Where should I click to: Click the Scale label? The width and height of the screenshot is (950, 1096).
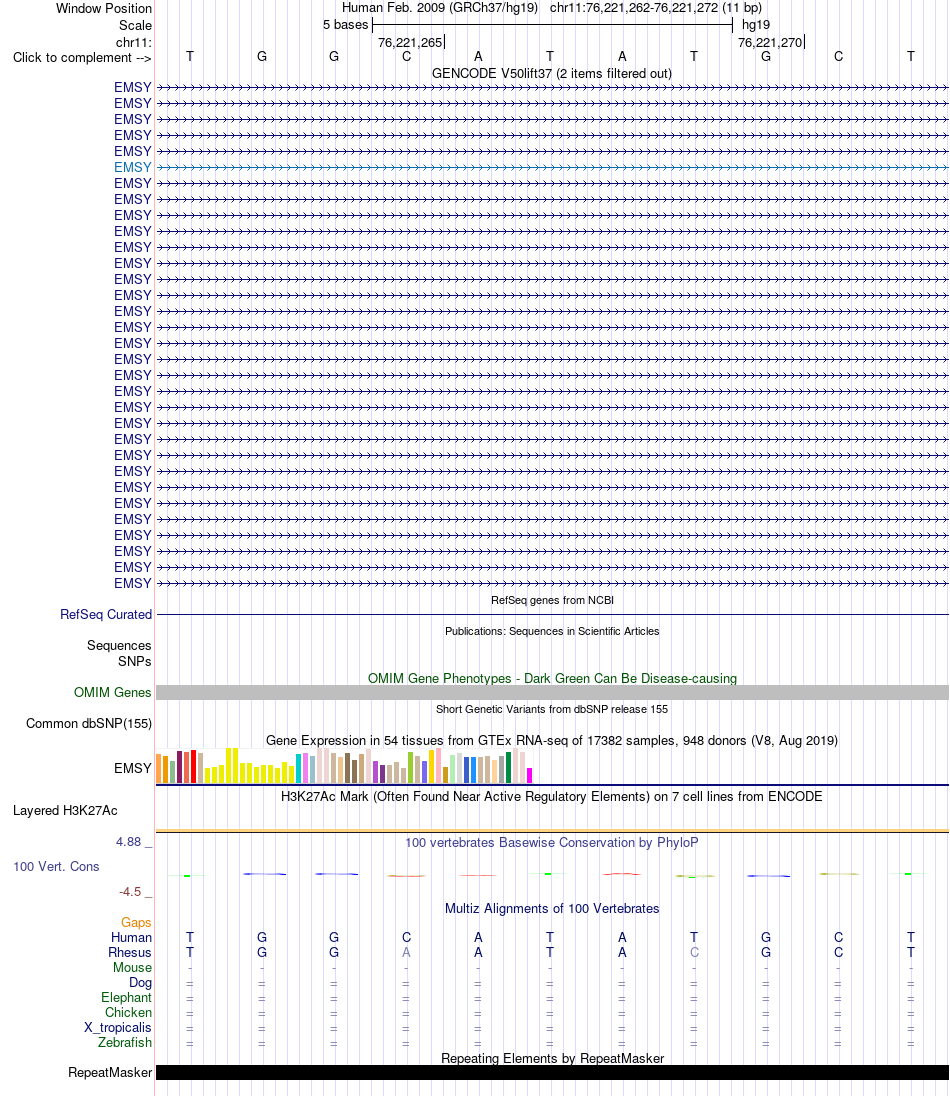(x=135, y=25)
